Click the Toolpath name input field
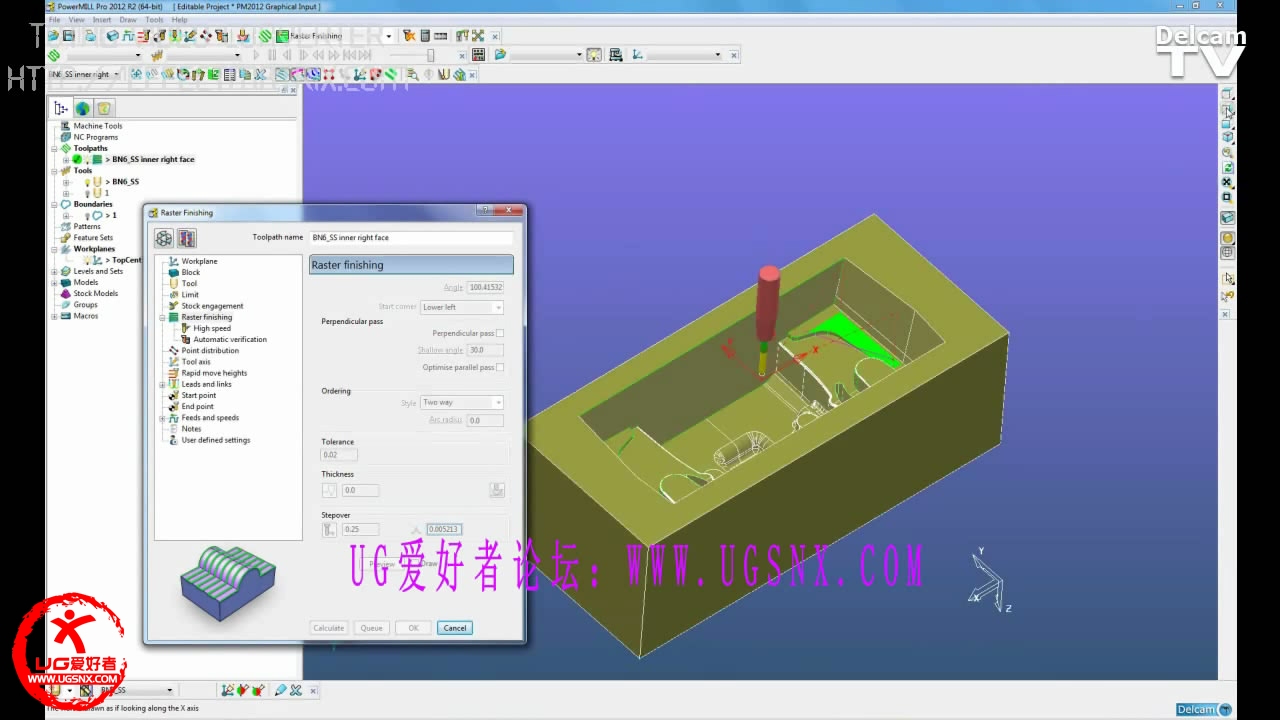Image resolution: width=1280 pixels, height=720 pixels. [411, 238]
